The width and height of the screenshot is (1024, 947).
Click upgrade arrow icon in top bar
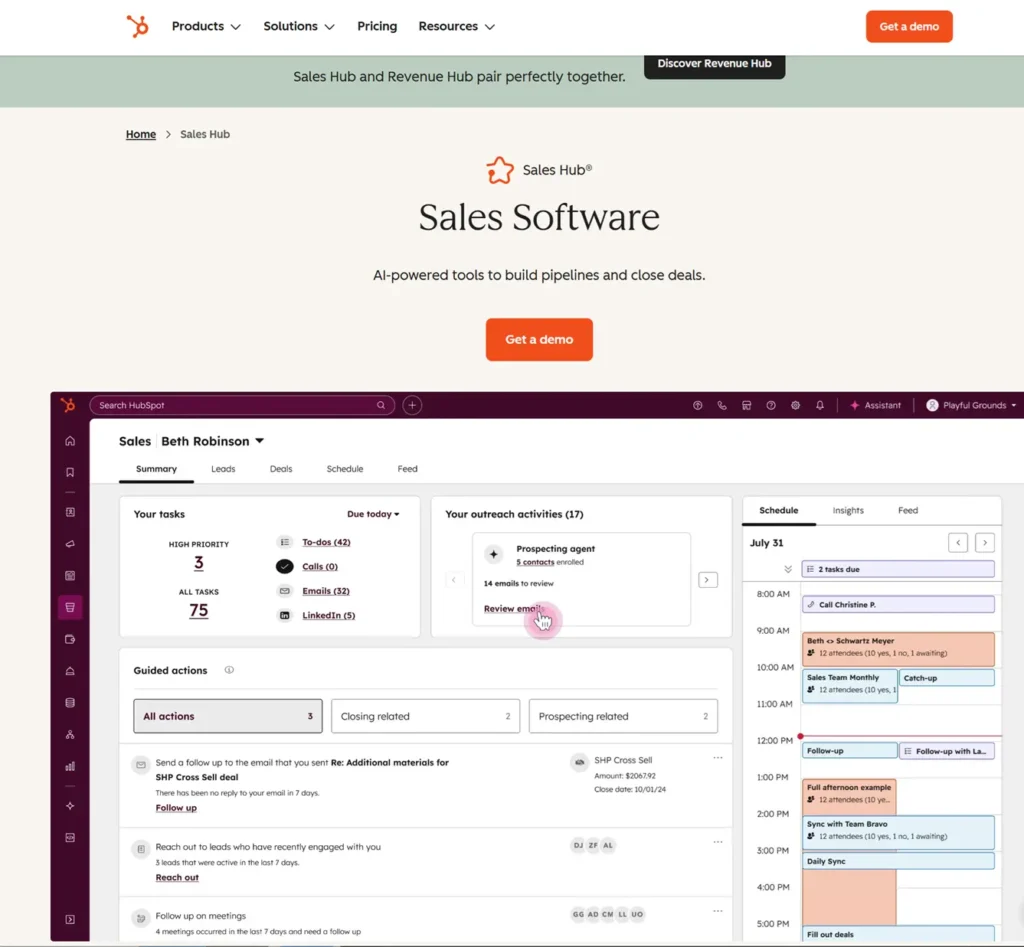click(697, 405)
